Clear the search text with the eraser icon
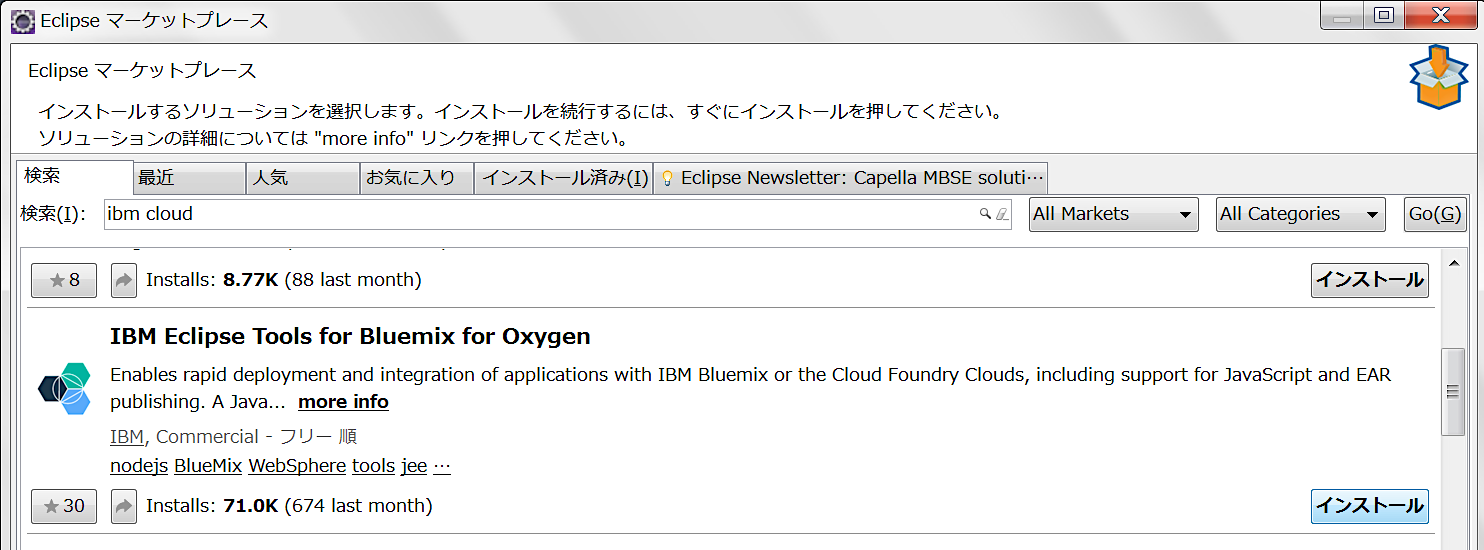Viewport: 1484px width, 550px height. click(x=1002, y=213)
